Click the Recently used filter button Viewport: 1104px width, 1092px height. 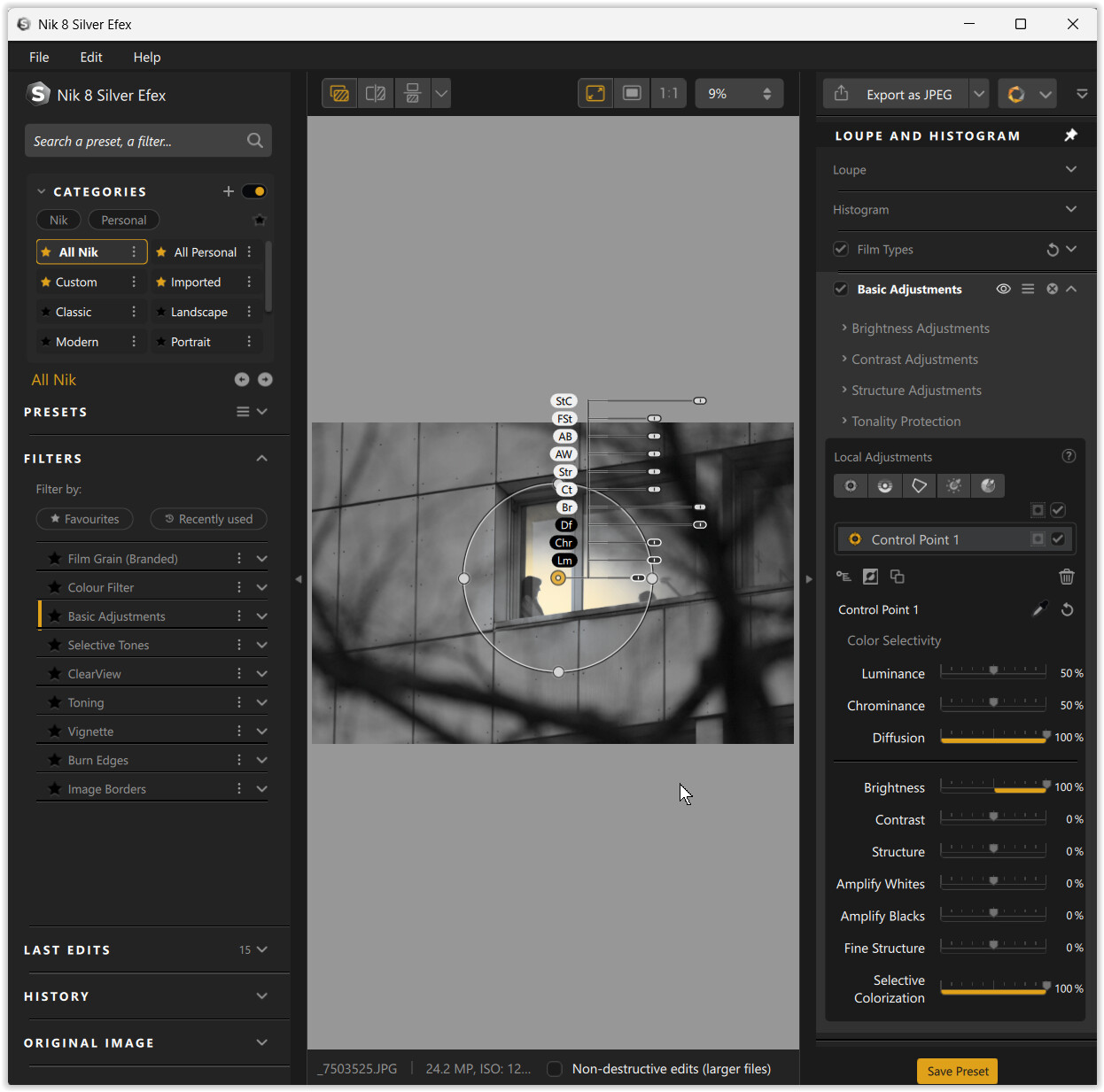208,519
